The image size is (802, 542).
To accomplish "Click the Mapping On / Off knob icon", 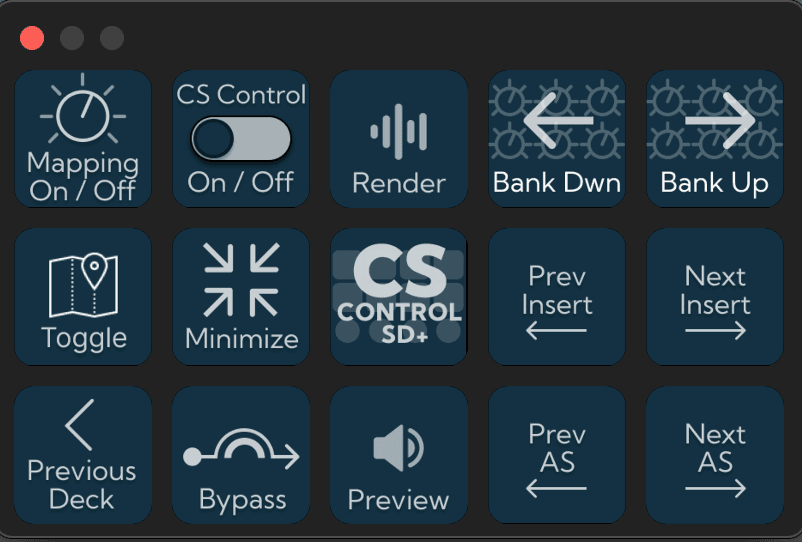I will pyautogui.click(x=83, y=109).
